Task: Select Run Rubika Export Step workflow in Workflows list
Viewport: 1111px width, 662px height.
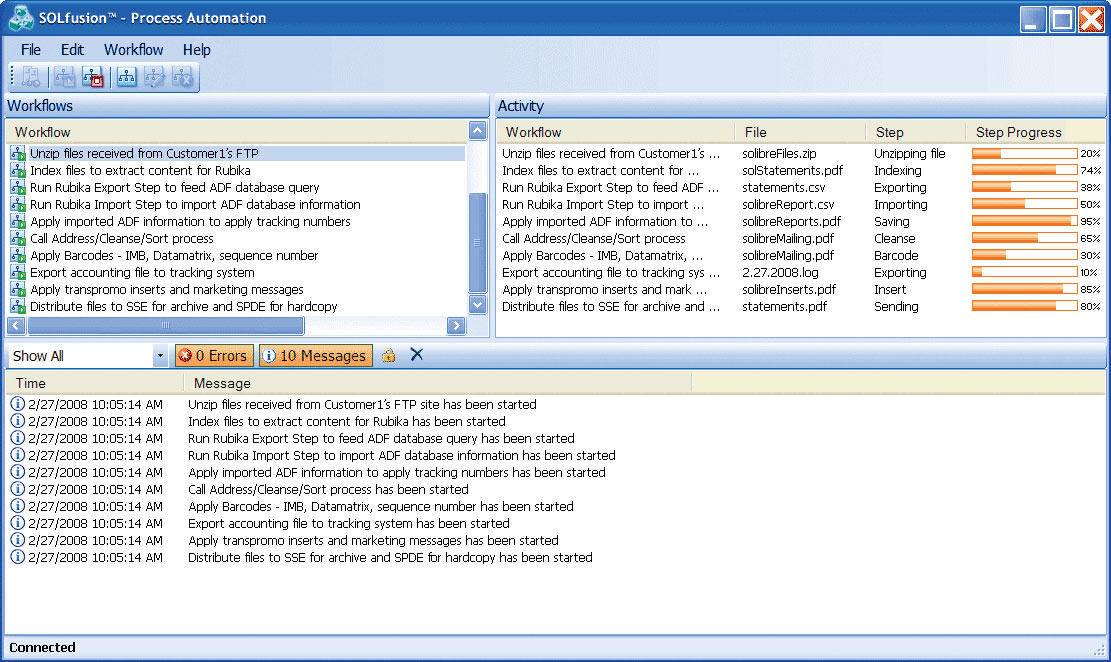Action: coord(174,187)
